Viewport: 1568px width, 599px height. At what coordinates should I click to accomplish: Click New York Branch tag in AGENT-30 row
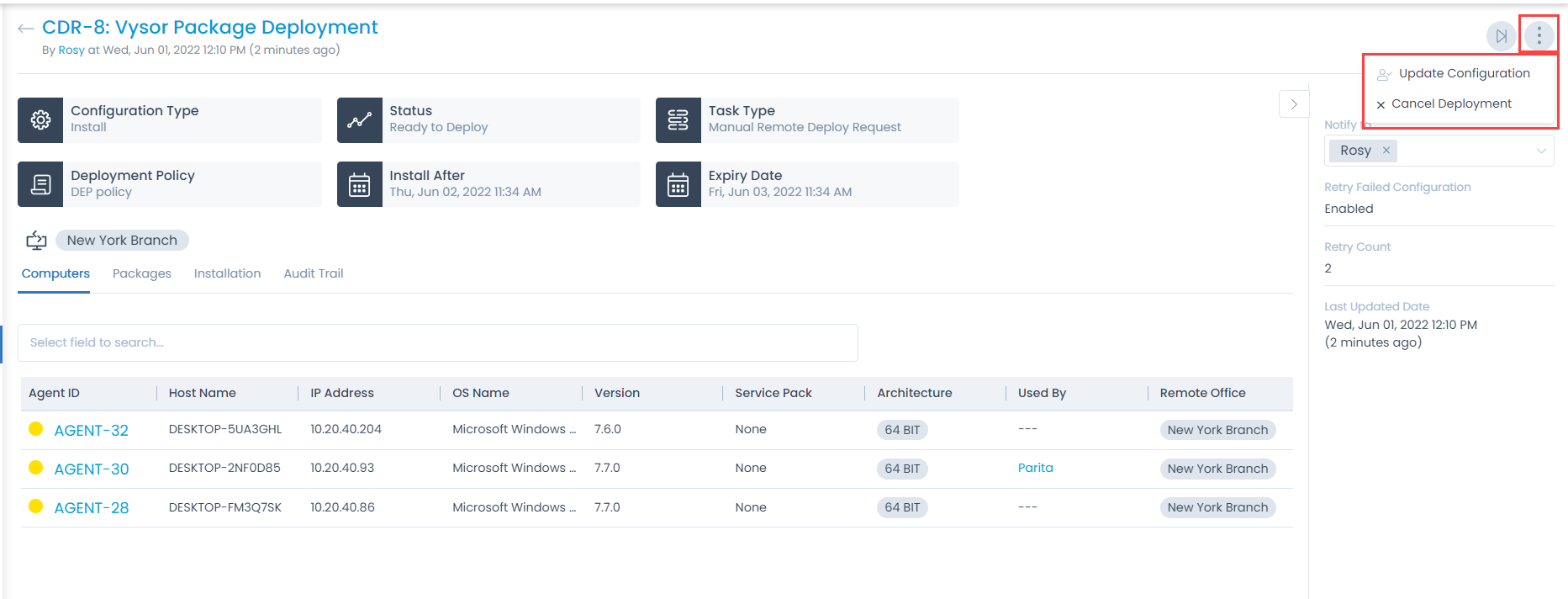1217,469
